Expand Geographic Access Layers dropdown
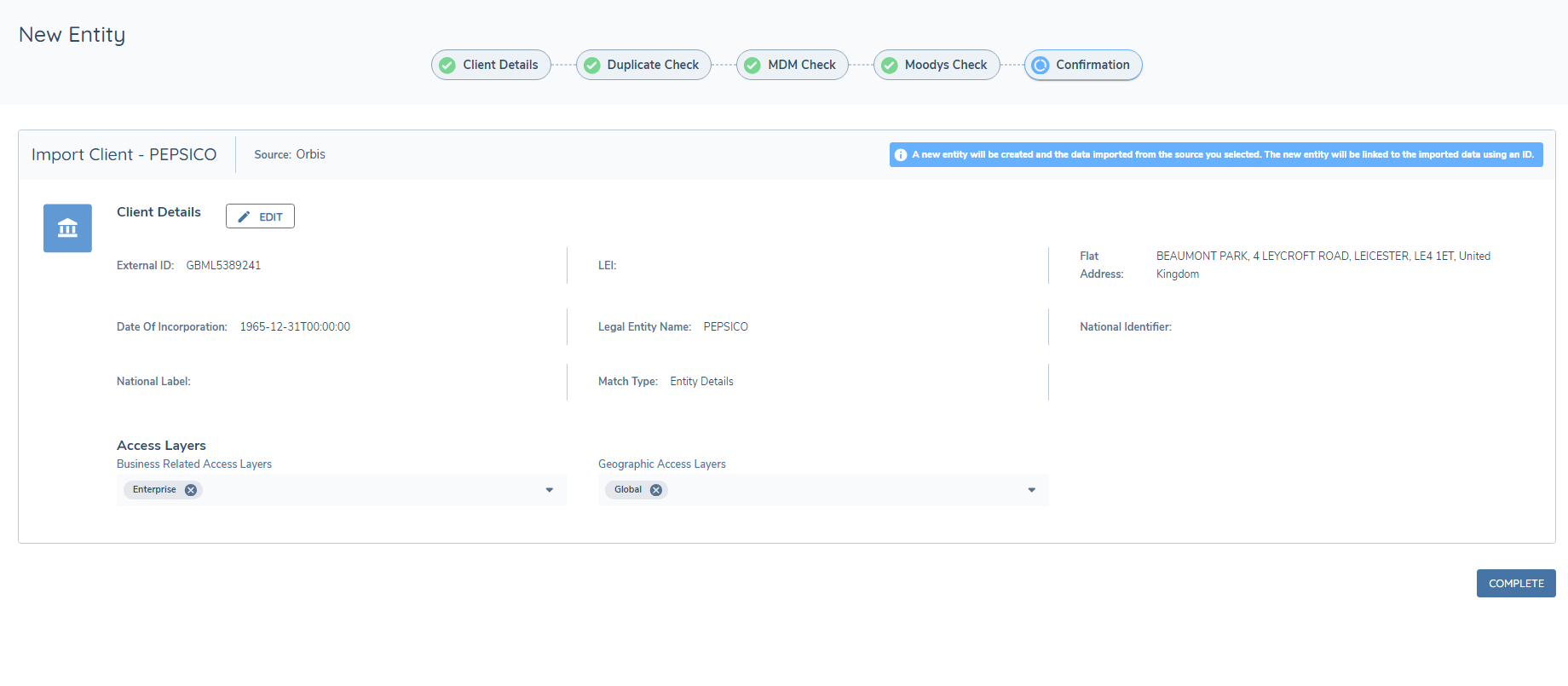The height and width of the screenshot is (686, 1568). [1032, 490]
